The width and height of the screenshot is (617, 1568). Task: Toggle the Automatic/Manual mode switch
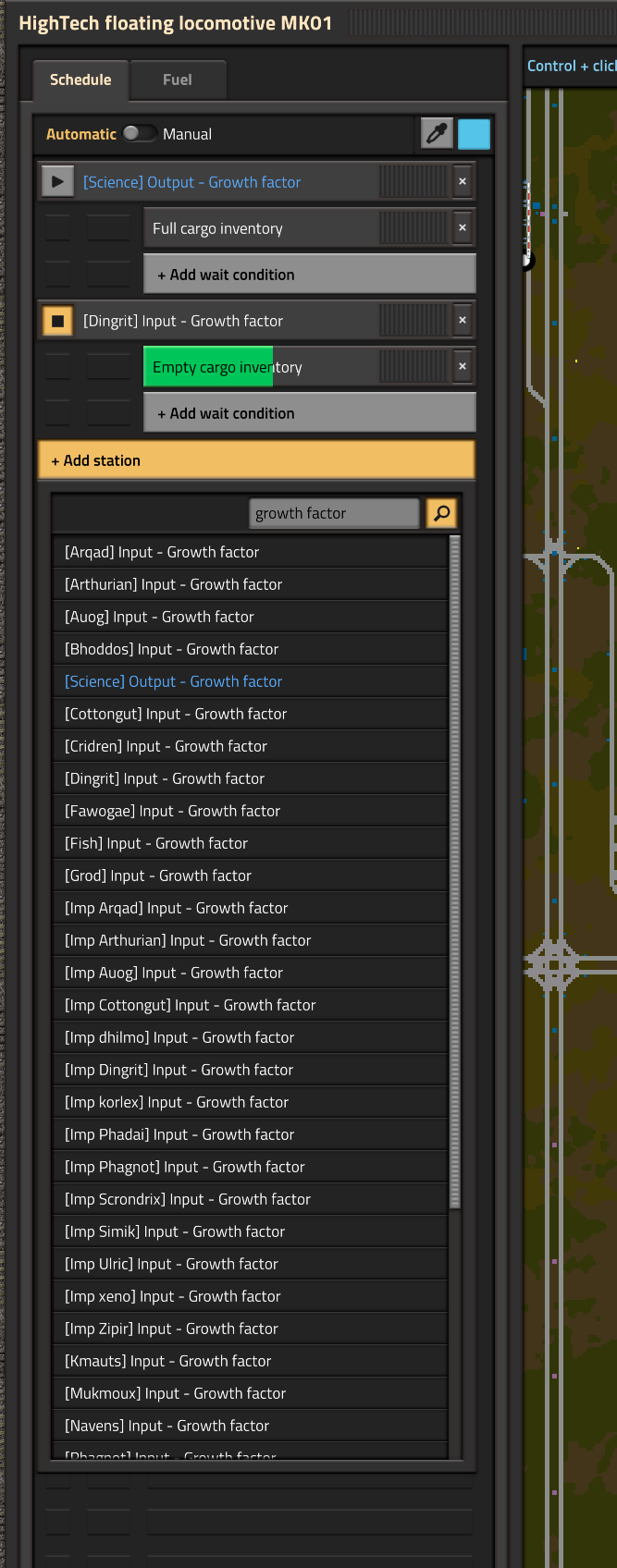click(x=140, y=134)
